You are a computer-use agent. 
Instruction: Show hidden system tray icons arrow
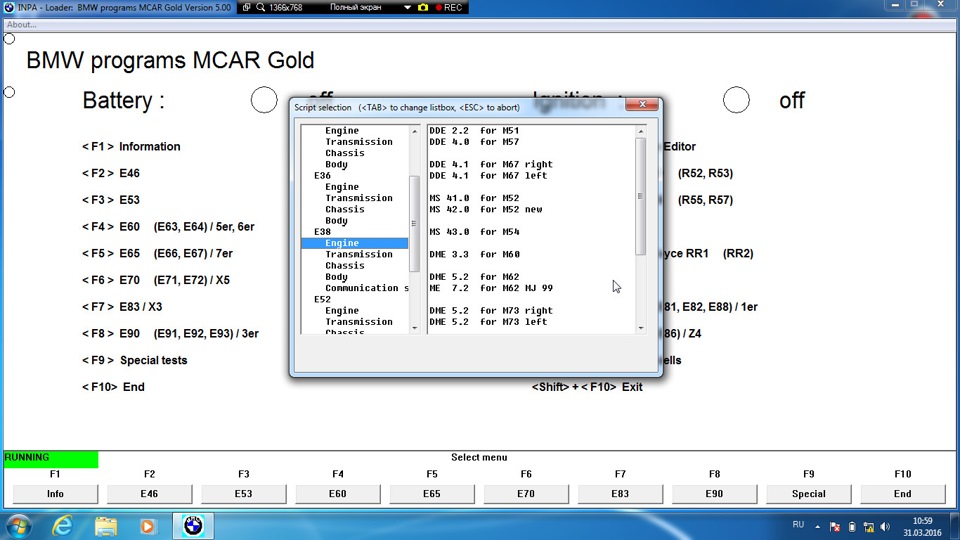pyautogui.click(x=820, y=526)
